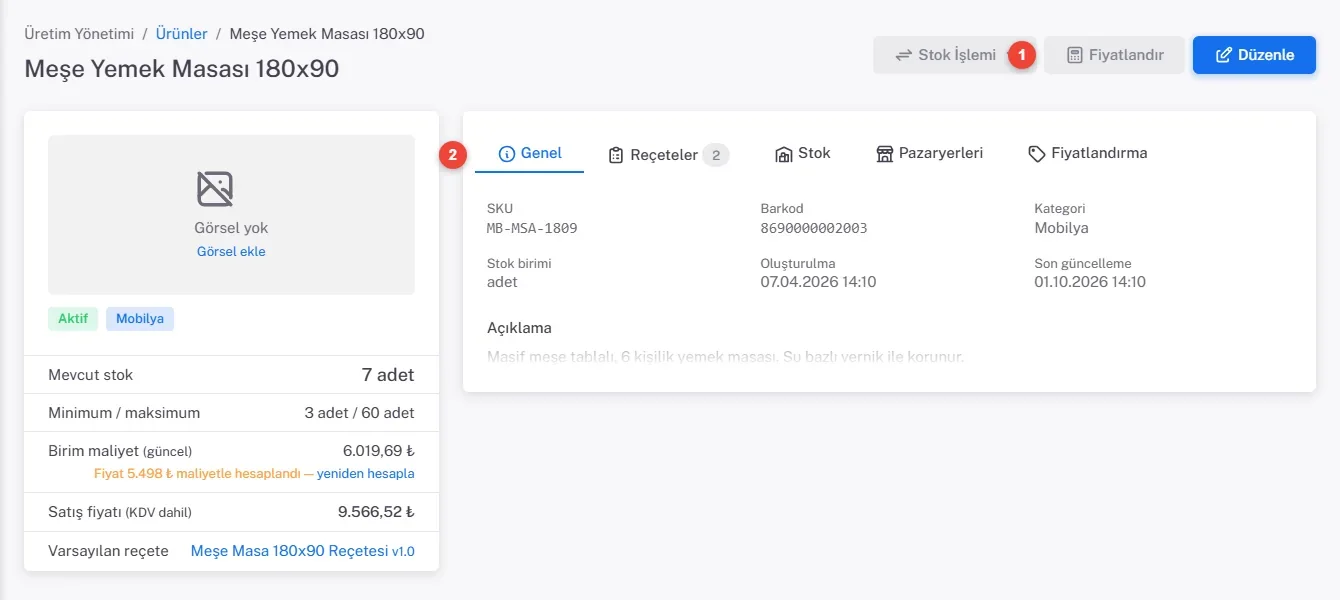Click the swap arrows icon on Stok İşlemi
Image resolution: width=1340 pixels, height=600 pixels.
(x=903, y=55)
